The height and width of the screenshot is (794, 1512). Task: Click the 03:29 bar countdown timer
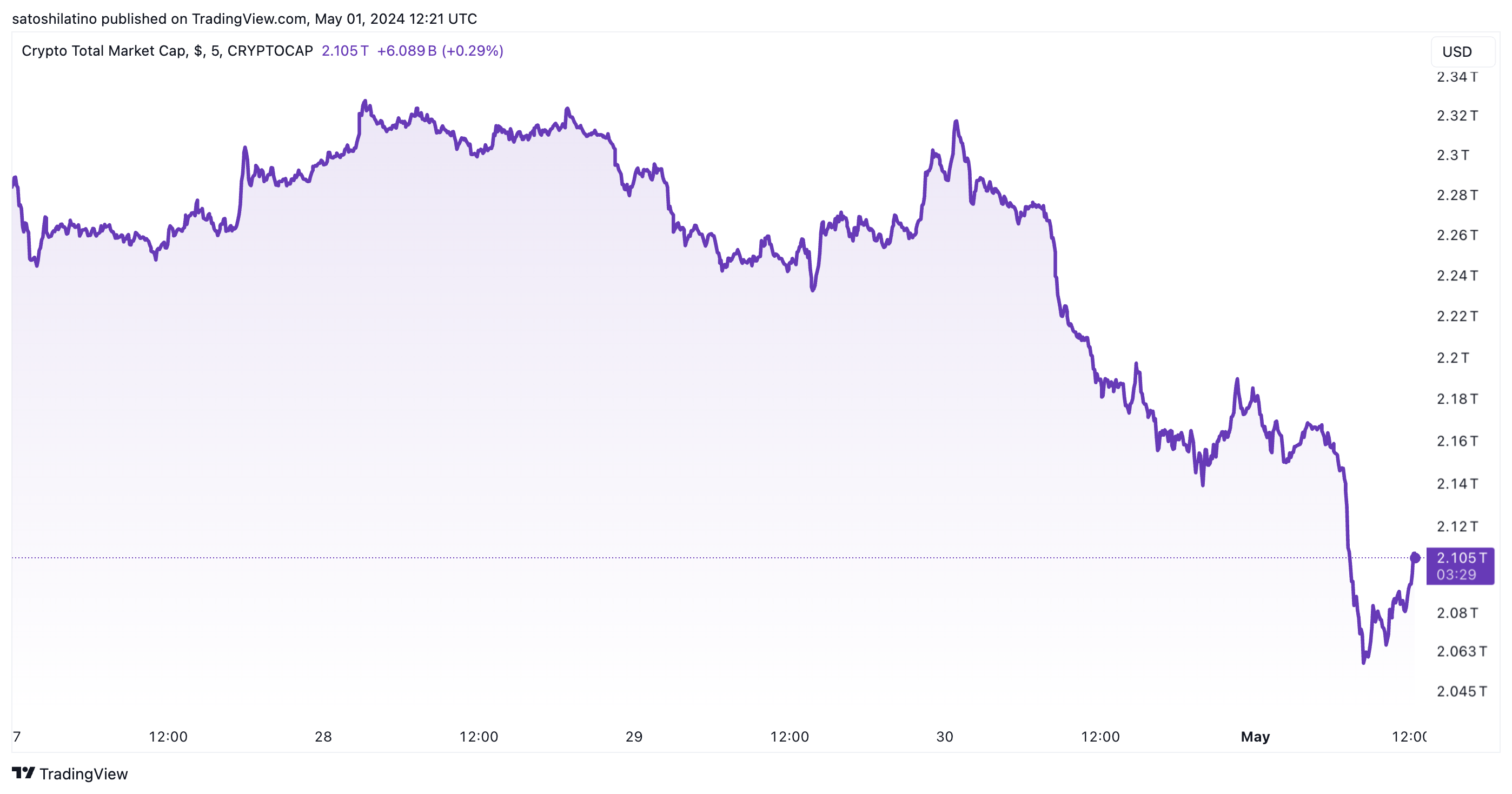[x=1456, y=575]
